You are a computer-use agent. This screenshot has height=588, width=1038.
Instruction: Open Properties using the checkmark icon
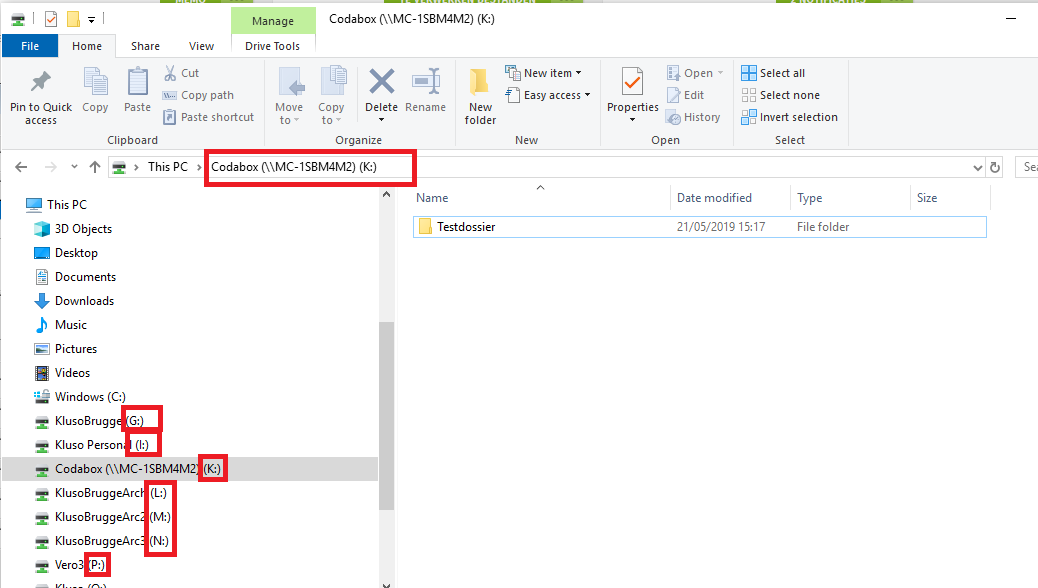tap(632, 82)
